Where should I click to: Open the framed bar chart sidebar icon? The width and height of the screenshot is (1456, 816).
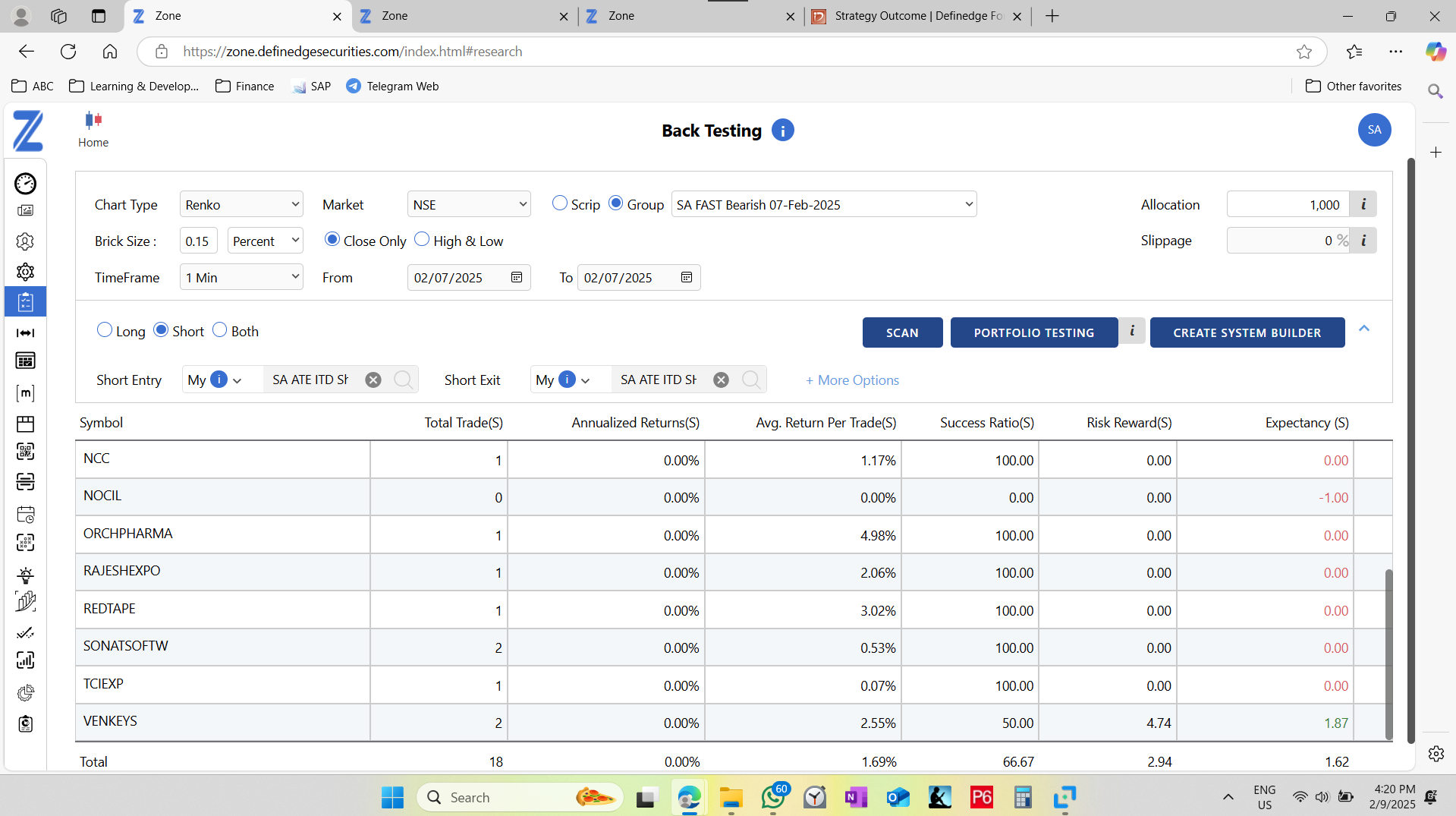tap(25, 660)
